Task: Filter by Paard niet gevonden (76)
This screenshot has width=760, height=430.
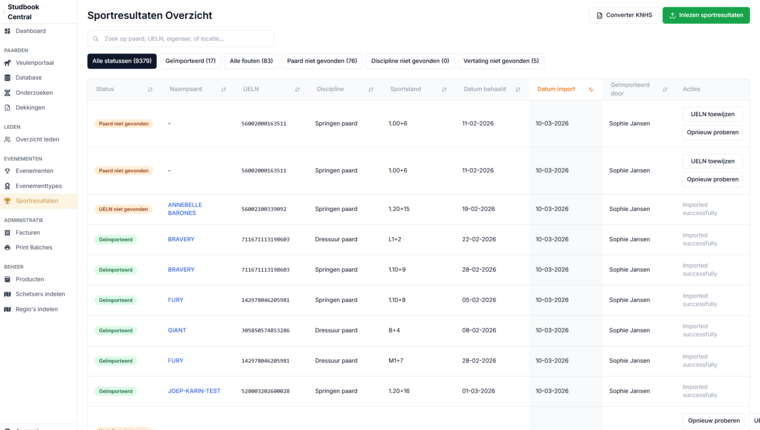Action: pos(322,61)
